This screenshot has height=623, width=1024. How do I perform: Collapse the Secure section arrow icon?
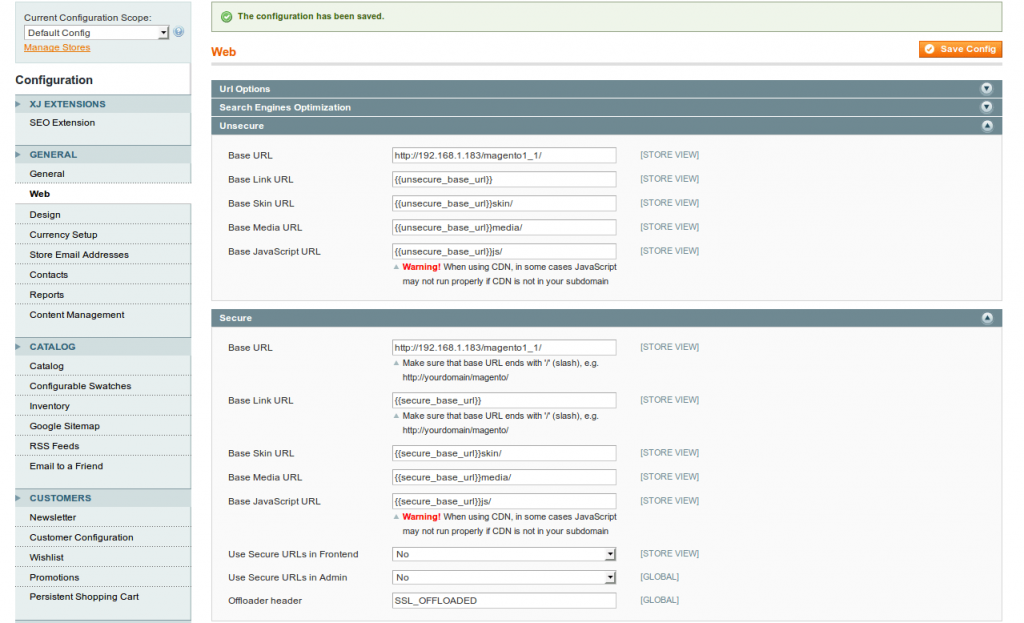986,318
